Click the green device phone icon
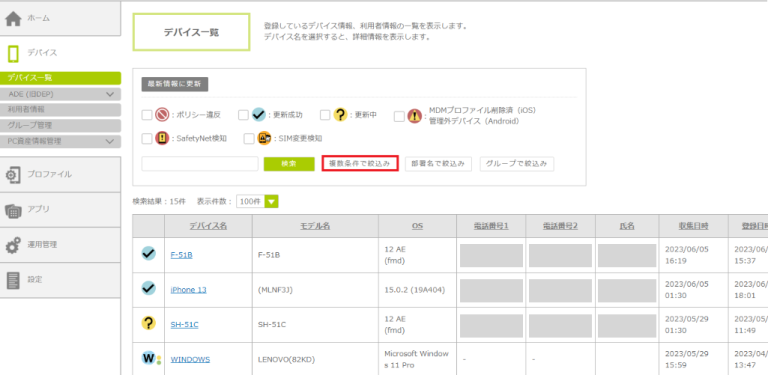The width and height of the screenshot is (768, 375). [x=13, y=53]
